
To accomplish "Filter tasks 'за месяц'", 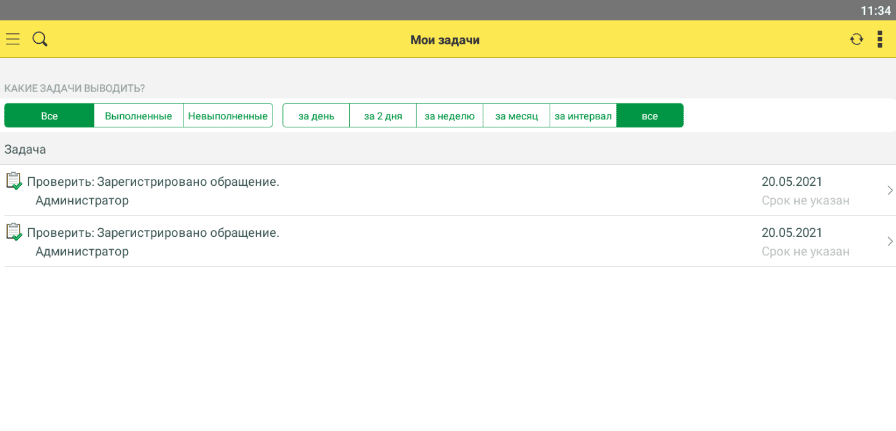I will point(516,116).
